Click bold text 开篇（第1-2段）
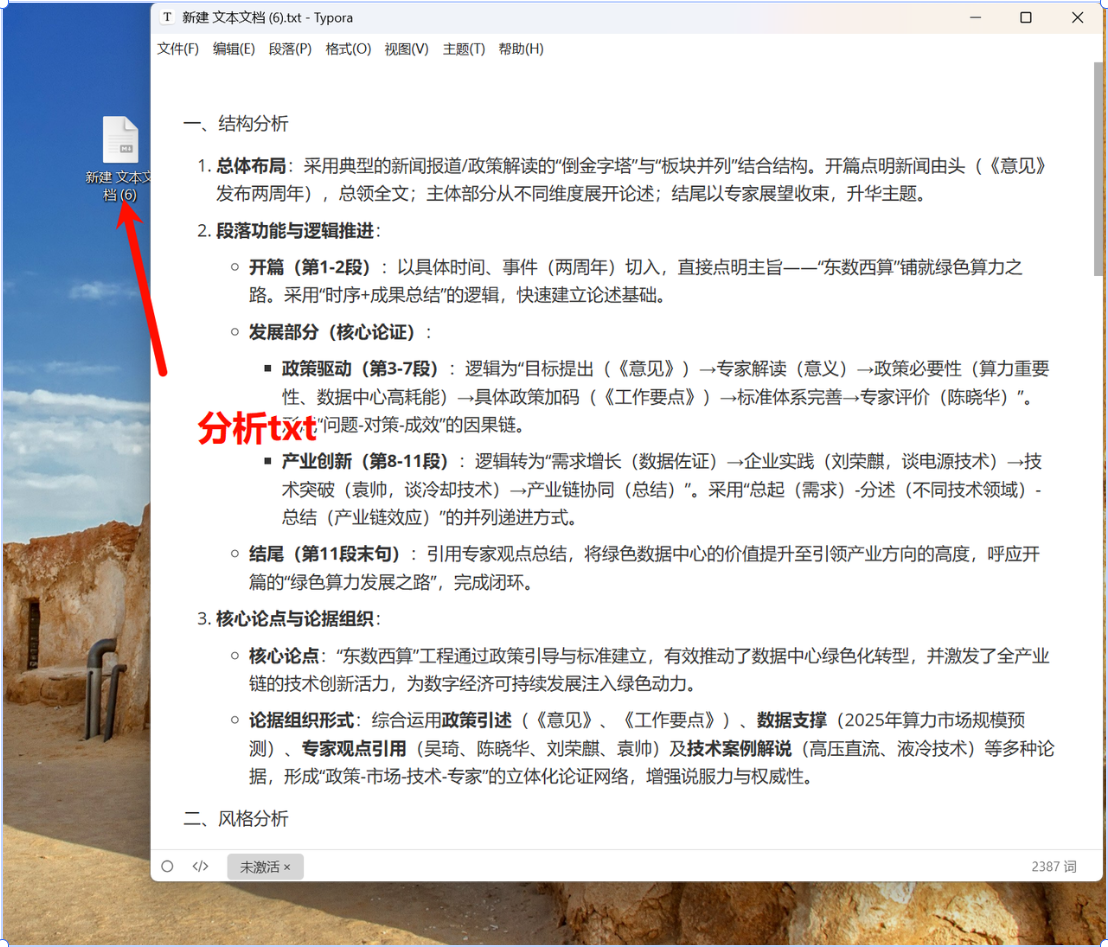This screenshot has height=947, width=1108. (x=310, y=267)
